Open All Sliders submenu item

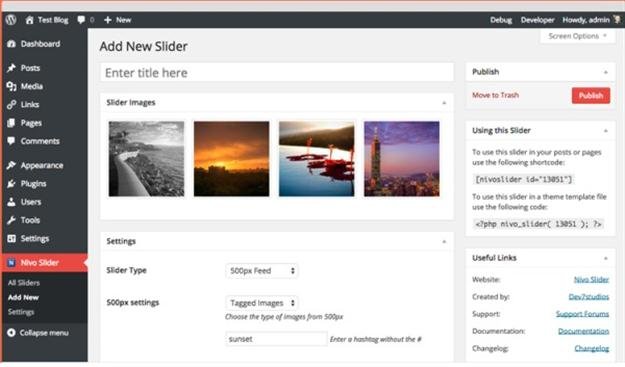pyautogui.click(x=24, y=283)
